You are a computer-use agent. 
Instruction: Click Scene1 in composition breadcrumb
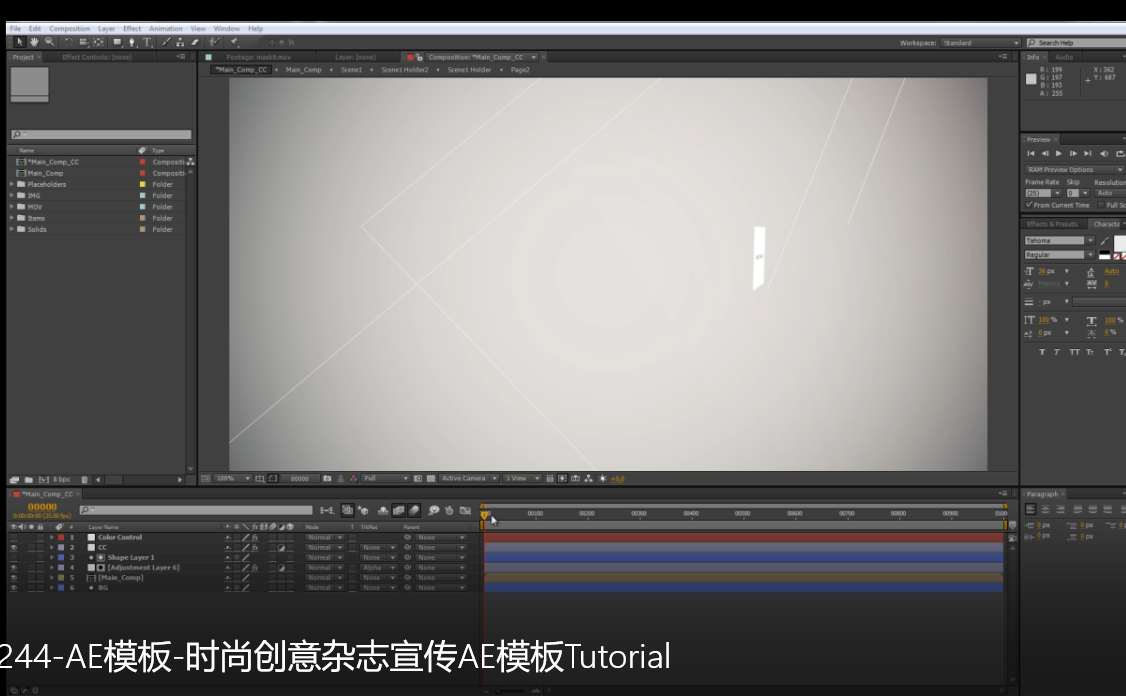tap(351, 70)
